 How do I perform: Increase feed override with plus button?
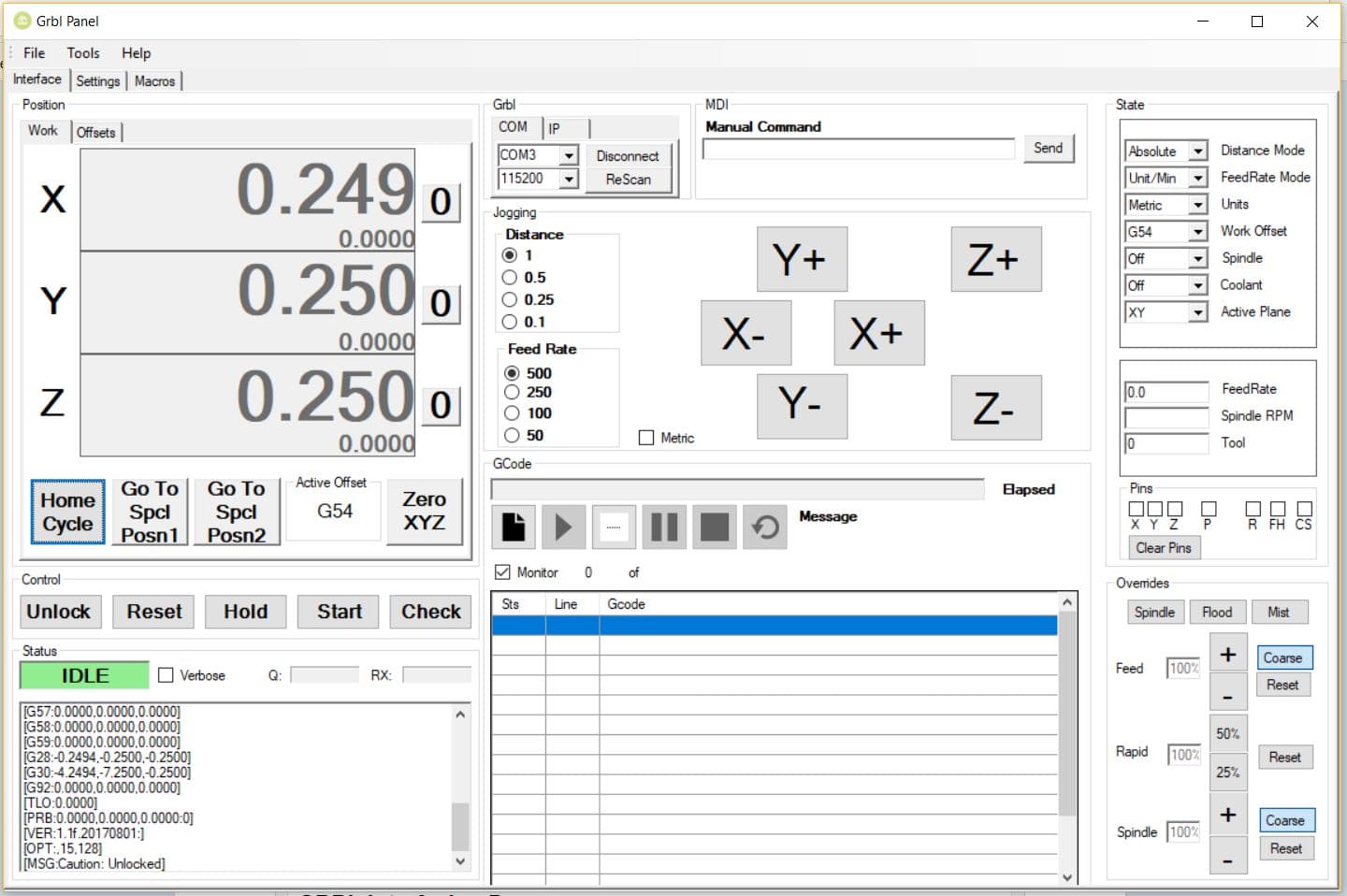[x=1227, y=655]
